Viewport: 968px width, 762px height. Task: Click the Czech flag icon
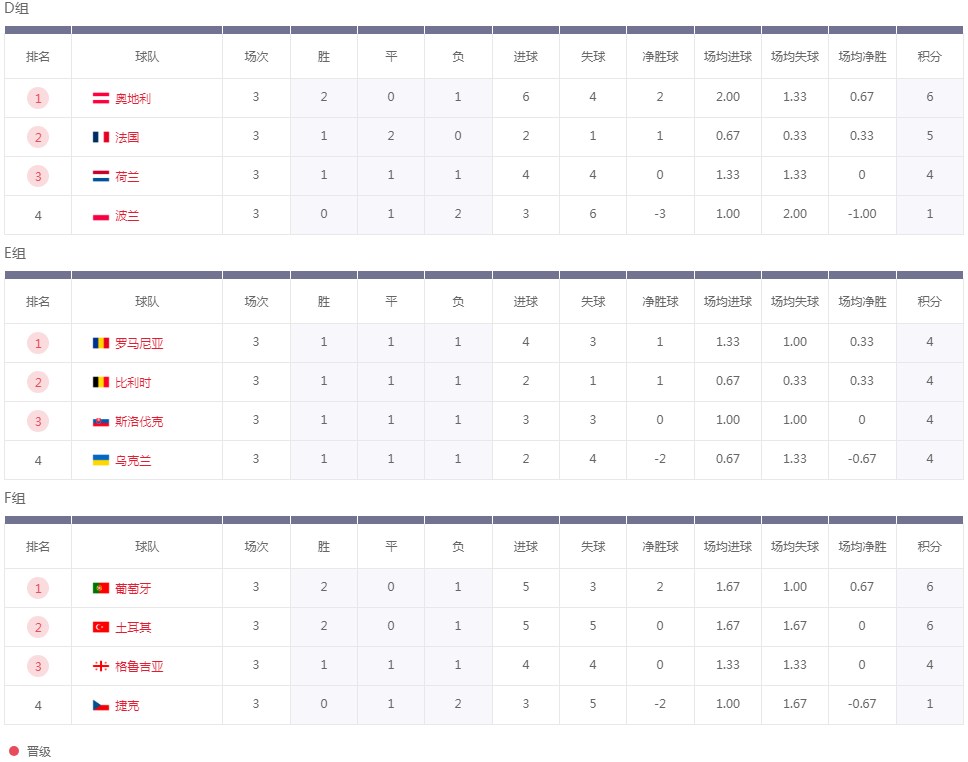point(101,705)
